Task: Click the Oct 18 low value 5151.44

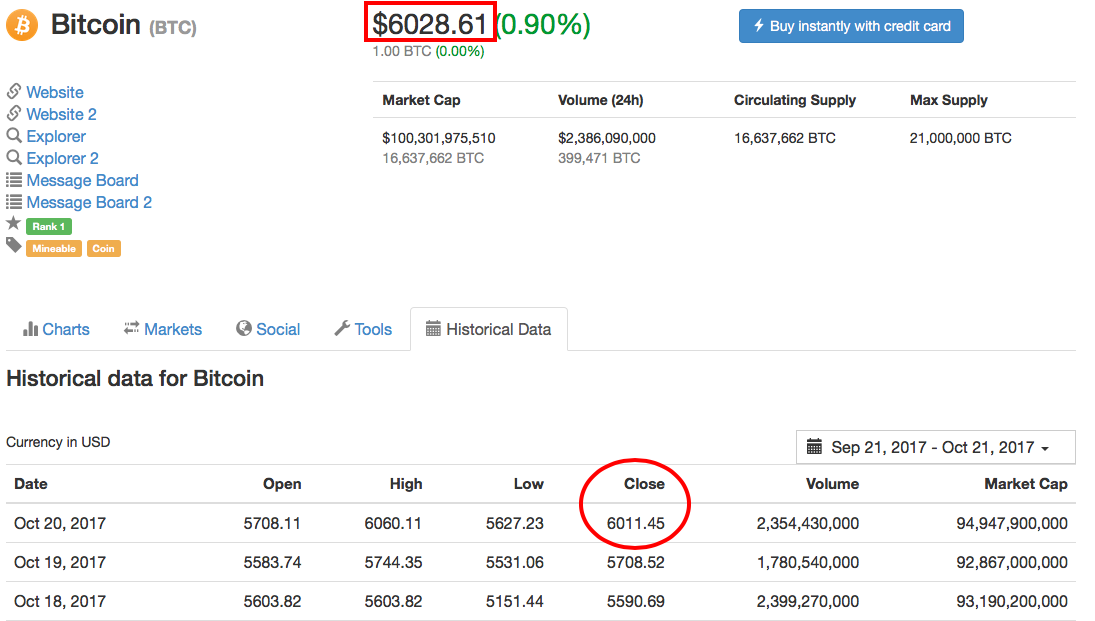Action: 515,601
